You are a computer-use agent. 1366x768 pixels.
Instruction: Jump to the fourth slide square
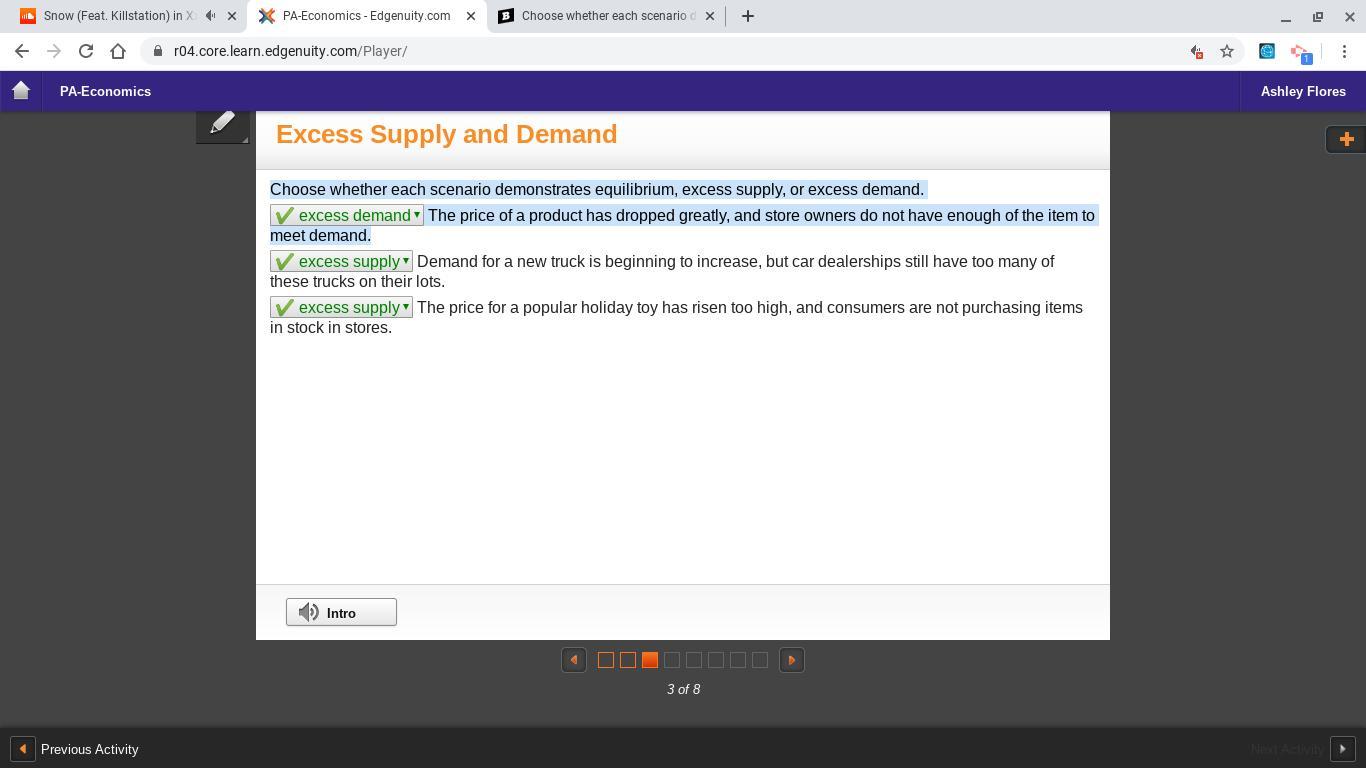click(672, 660)
